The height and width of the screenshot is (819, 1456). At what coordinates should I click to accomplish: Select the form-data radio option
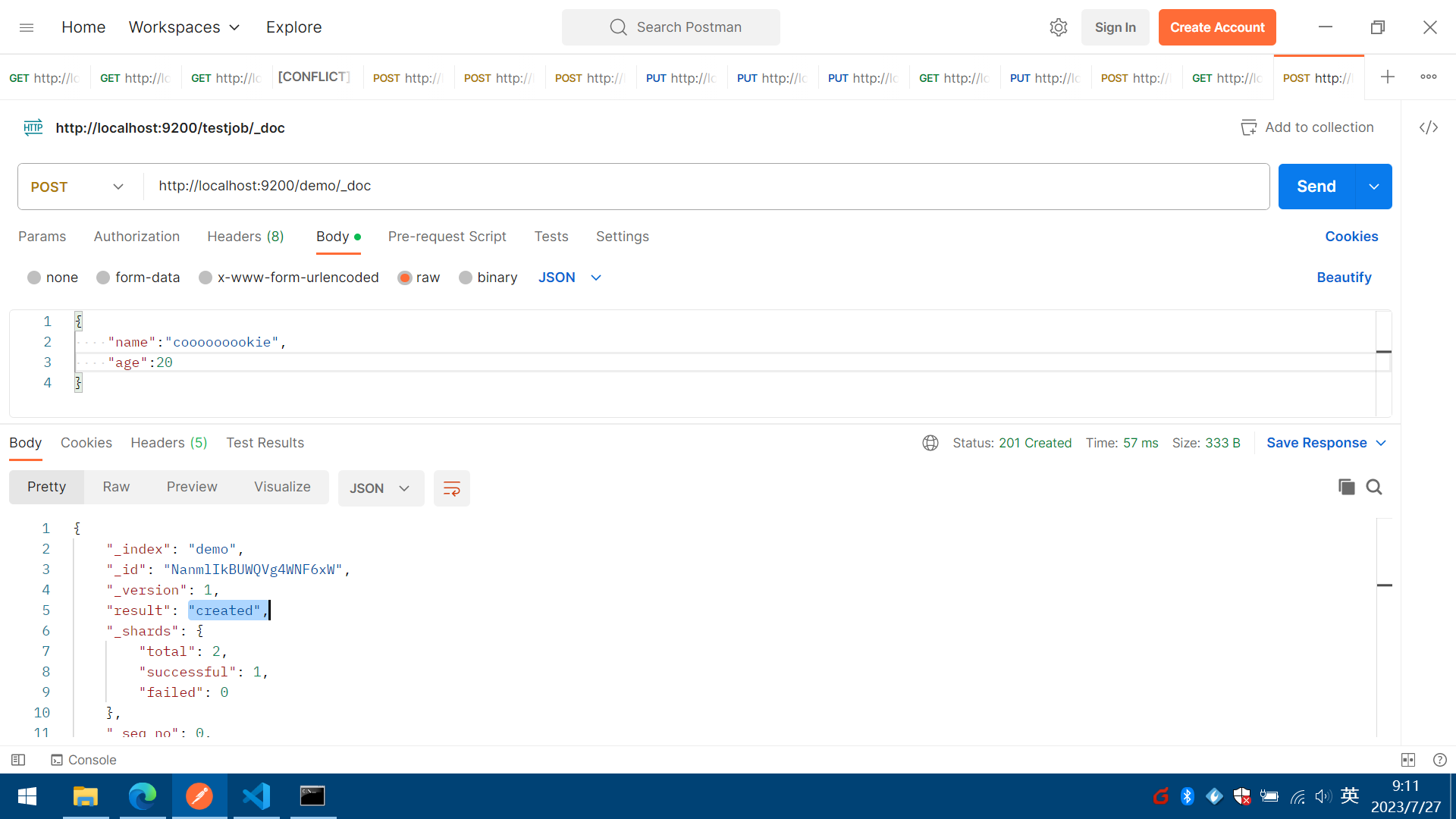pos(103,278)
